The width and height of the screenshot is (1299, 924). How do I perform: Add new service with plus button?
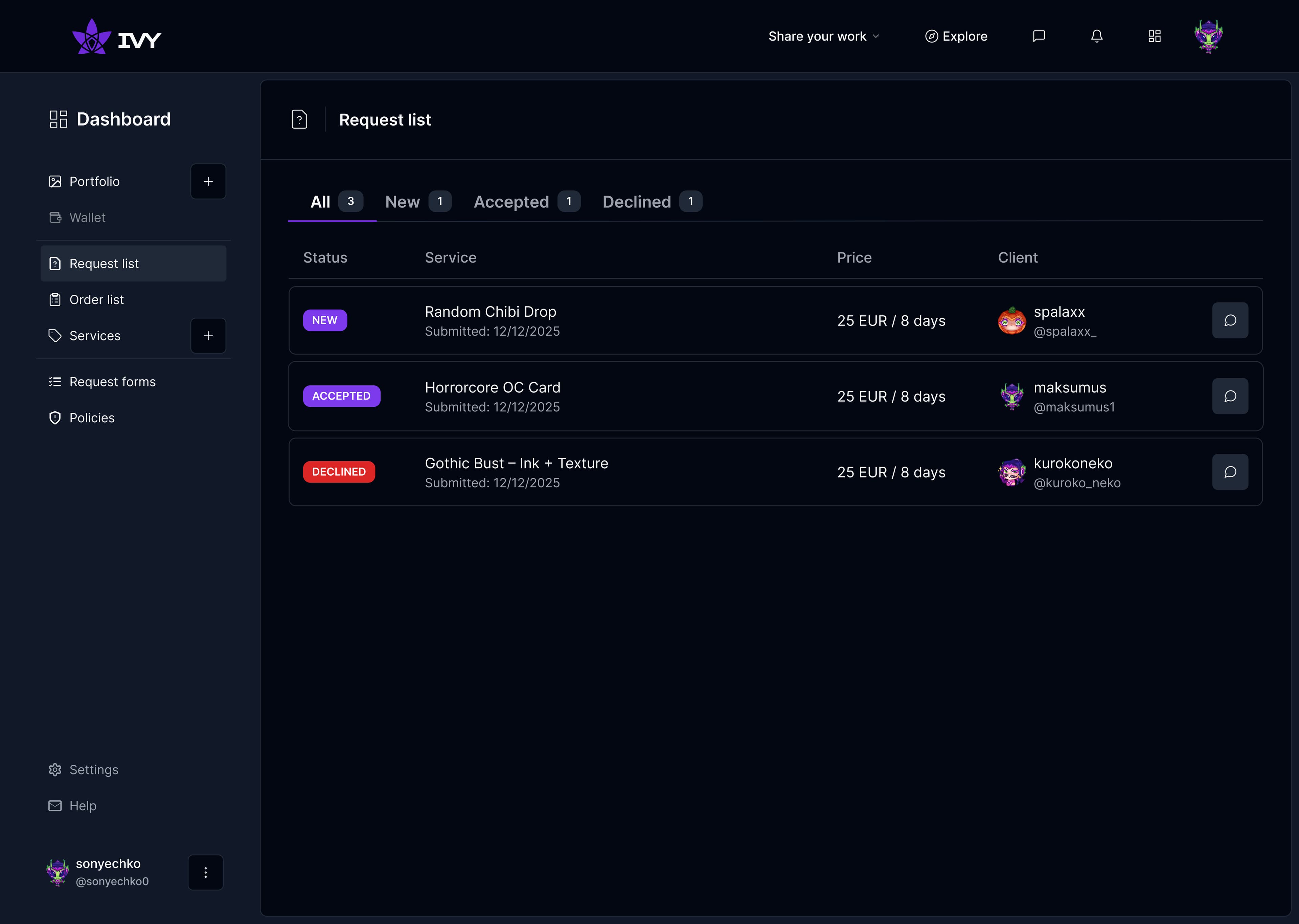pyautogui.click(x=208, y=336)
